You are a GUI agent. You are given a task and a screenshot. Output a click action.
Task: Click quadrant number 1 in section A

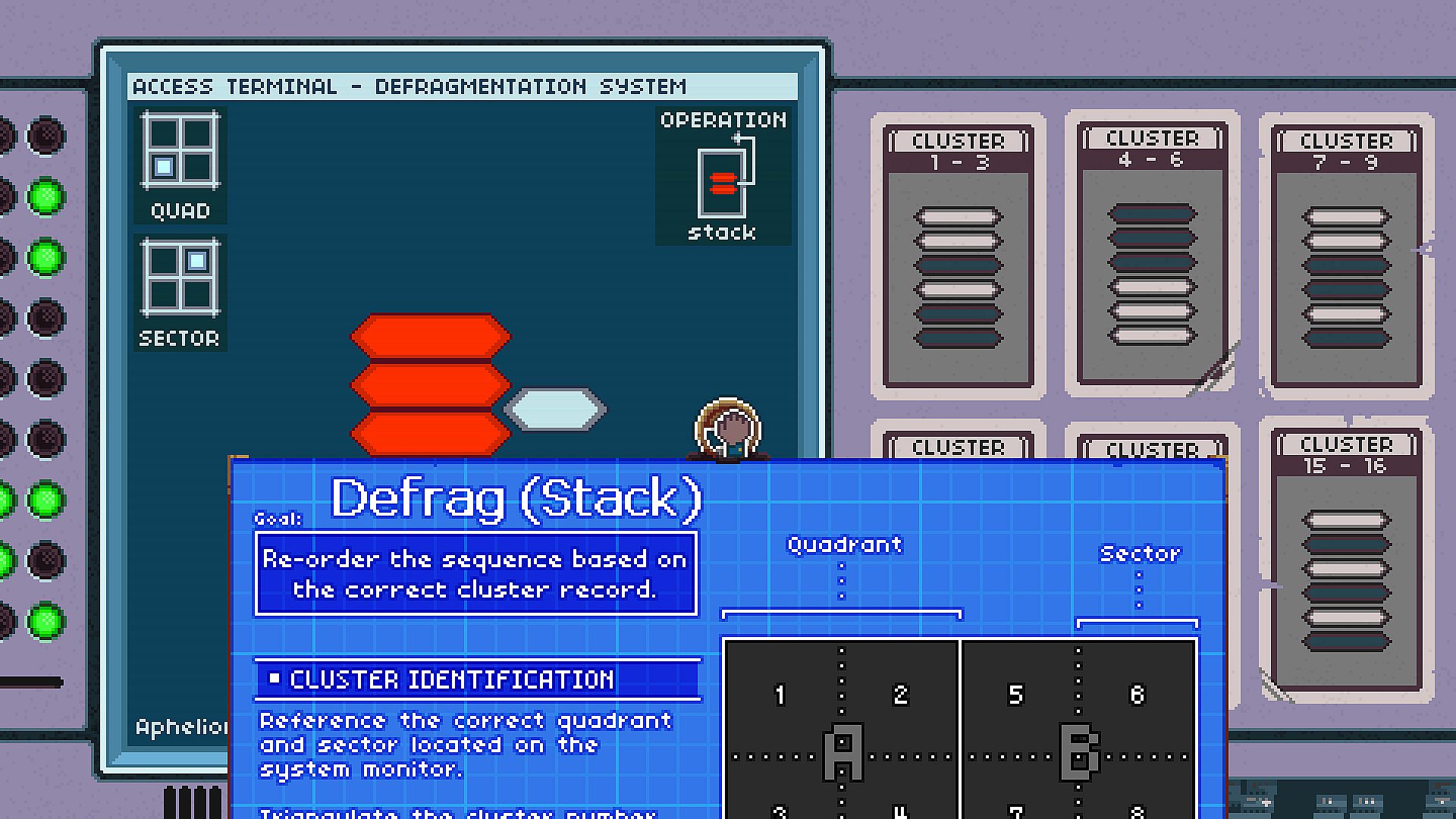780,695
